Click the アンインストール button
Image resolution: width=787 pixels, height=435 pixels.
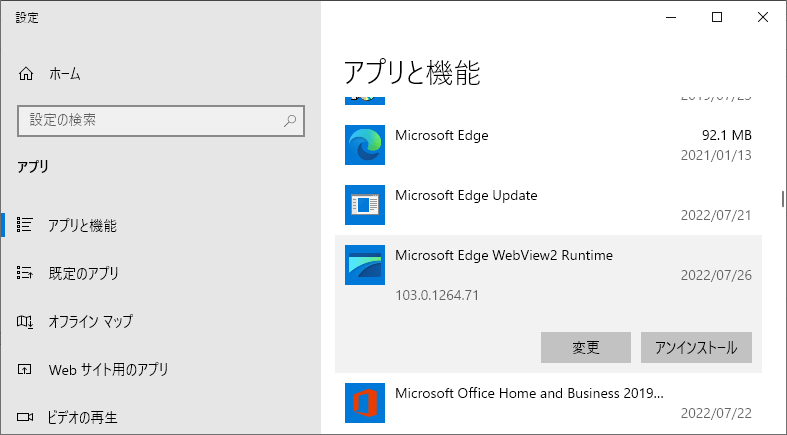tap(696, 347)
